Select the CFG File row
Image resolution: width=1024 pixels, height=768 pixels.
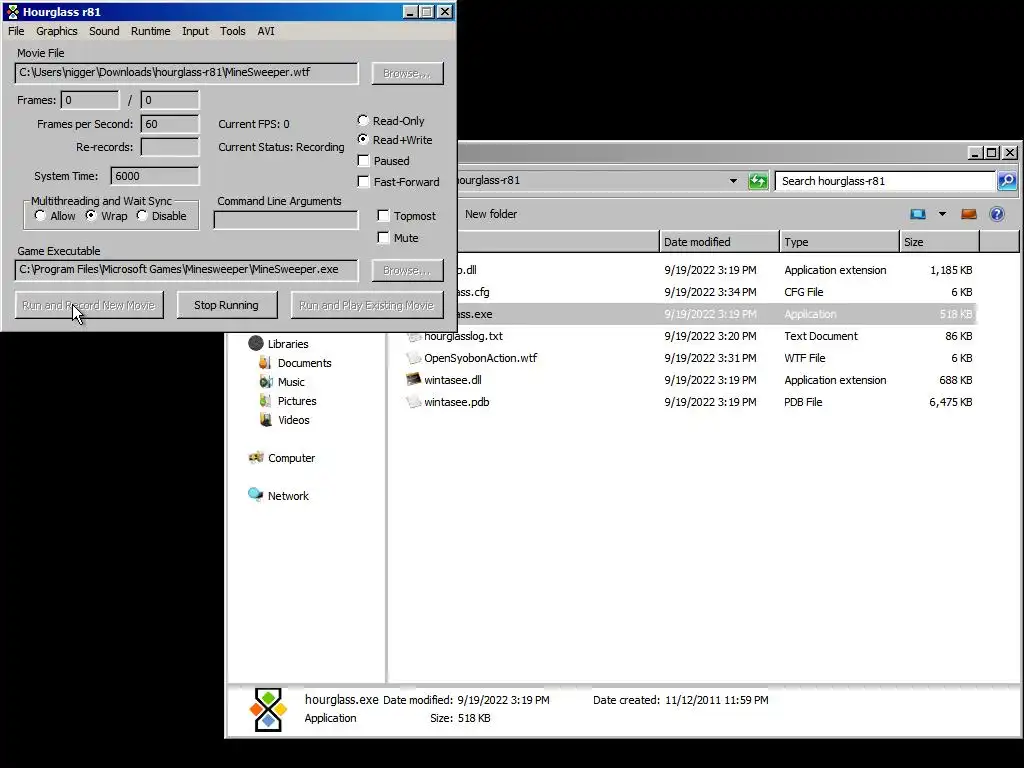pyautogui.click(x=716, y=292)
